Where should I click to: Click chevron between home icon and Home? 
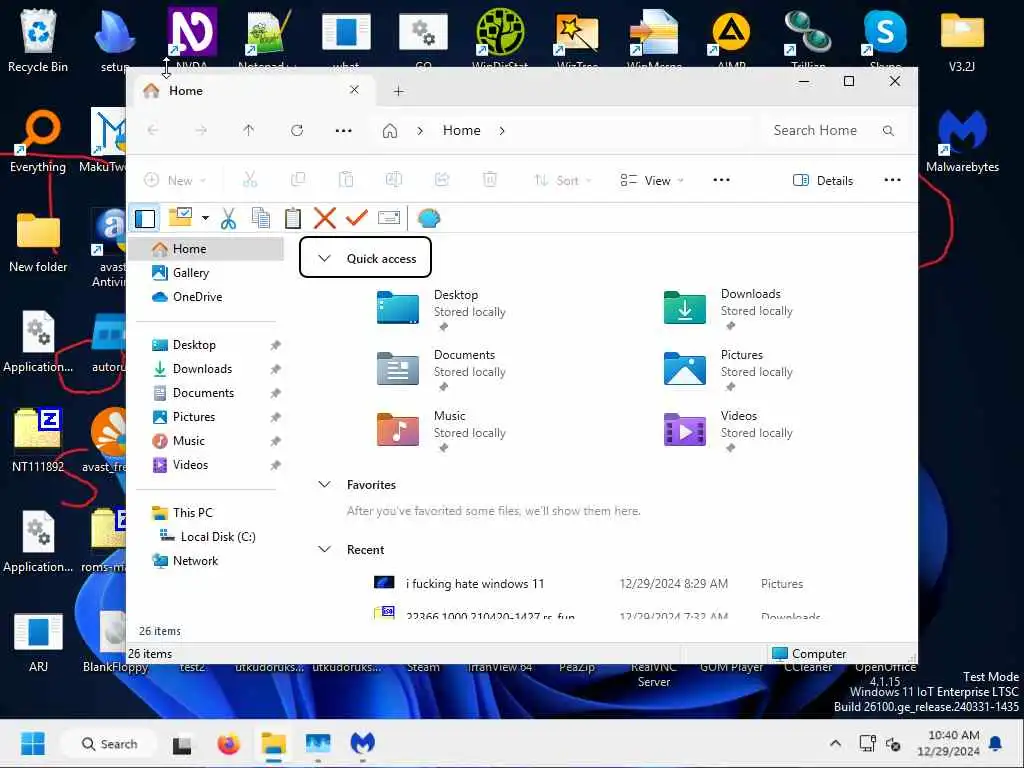pyautogui.click(x=420, y=131)
